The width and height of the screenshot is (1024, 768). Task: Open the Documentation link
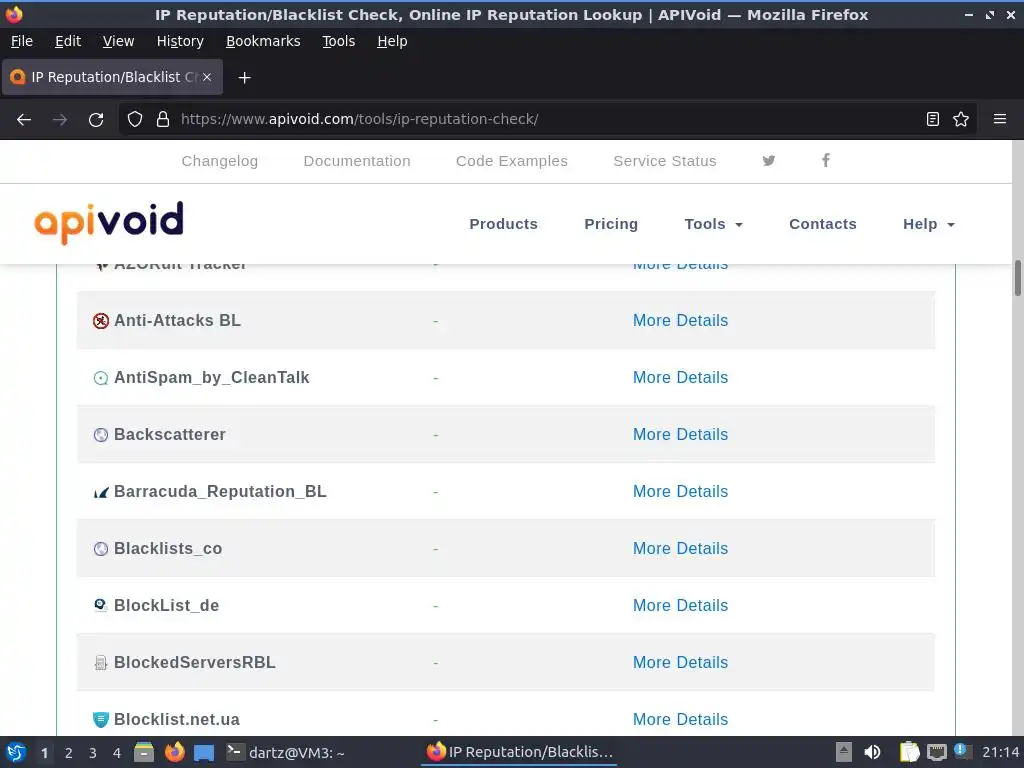[357, 161]
